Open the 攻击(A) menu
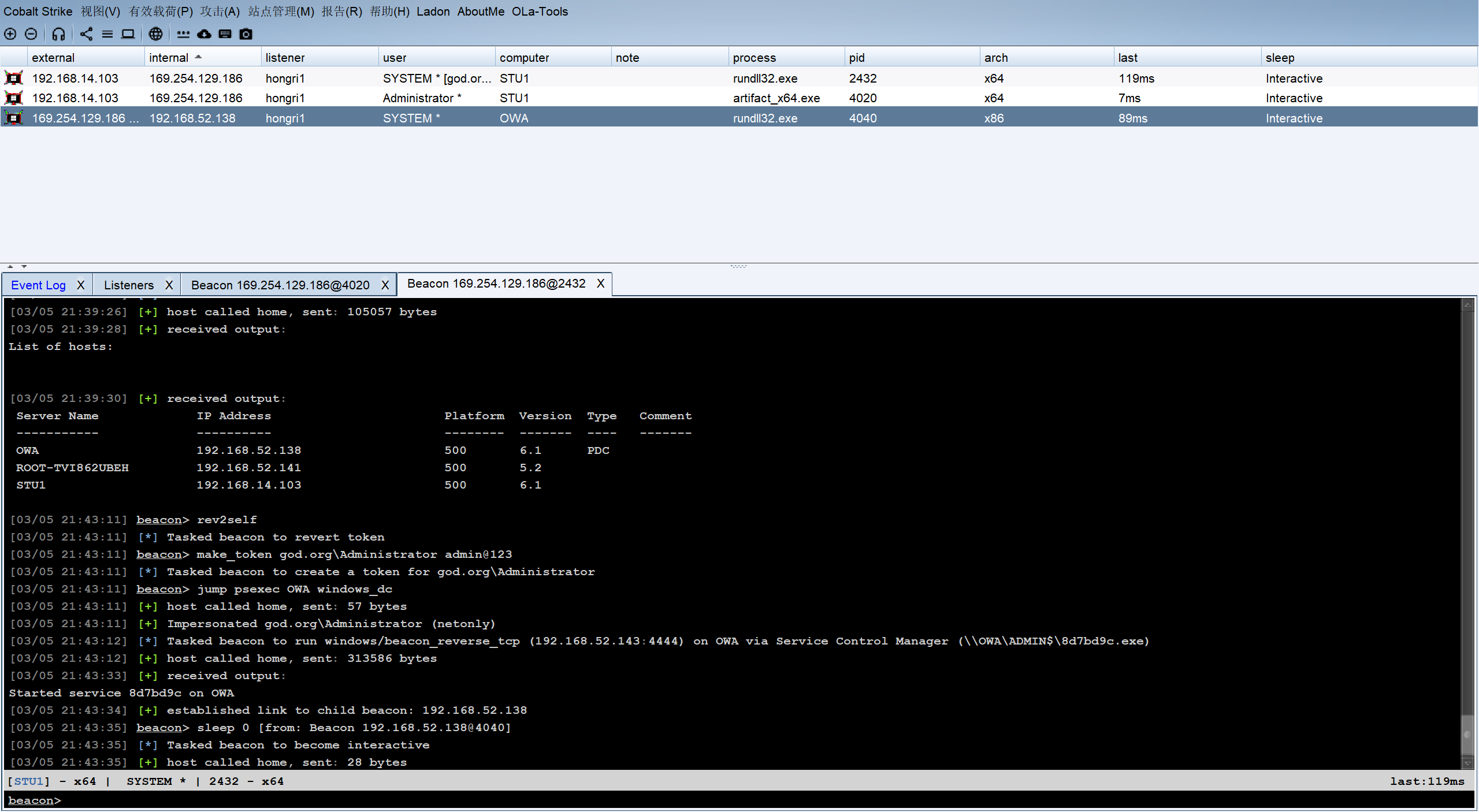This screenshot has height=812, width=1479. [x=220, y=12]
